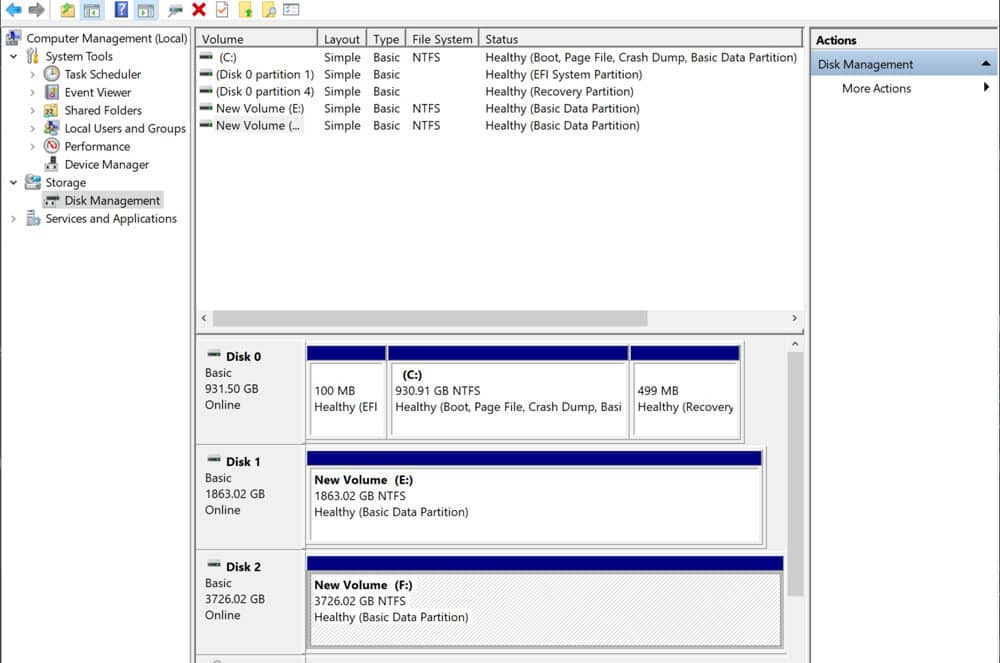This screenshot has width=1000, height=663.
Task: Select the (C:) volume row in list
Action: [499, 57]
